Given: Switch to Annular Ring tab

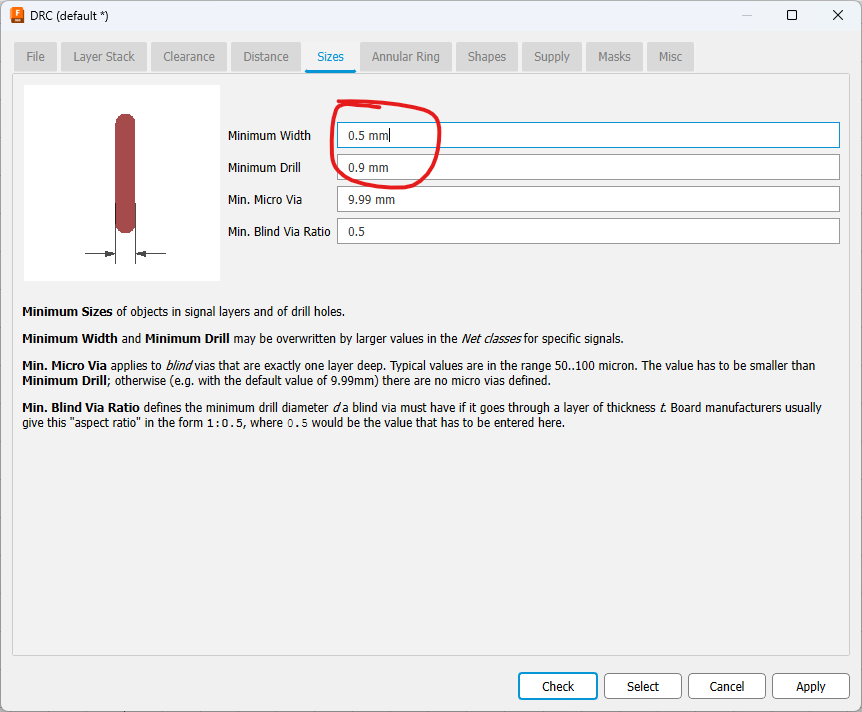Looking at the screenshot, I should click(x=405, y=57).
